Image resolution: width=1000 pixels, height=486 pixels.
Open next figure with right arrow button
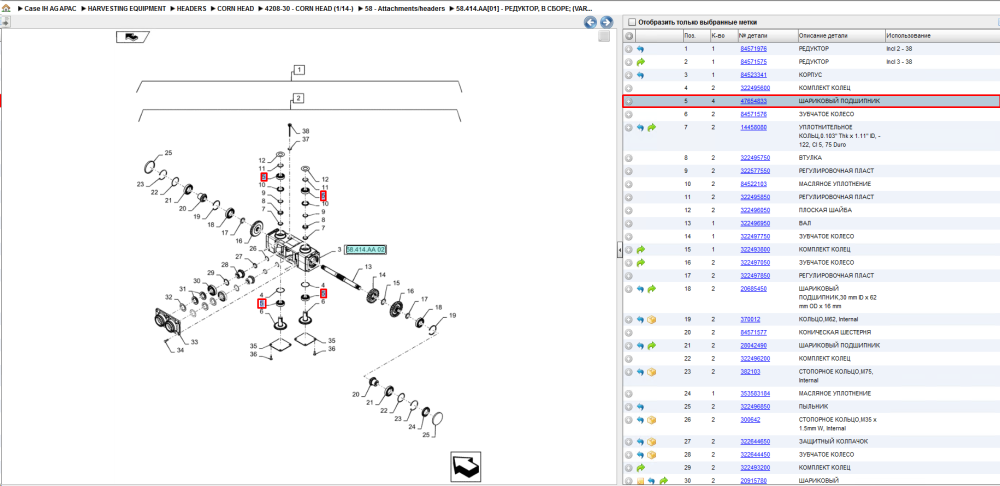click(606, 22)
